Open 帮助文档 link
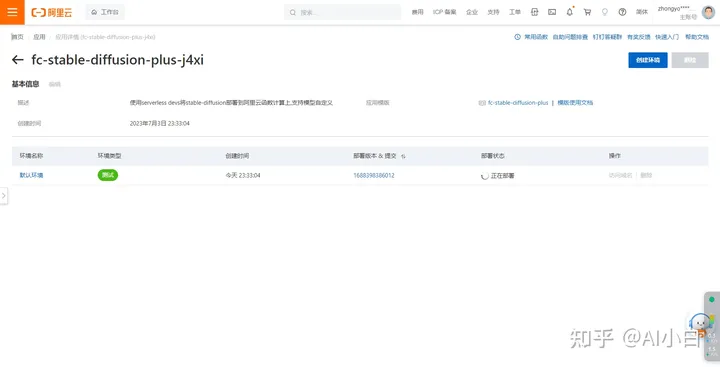Screen dimensions: 720x367 tap(697, 37)
